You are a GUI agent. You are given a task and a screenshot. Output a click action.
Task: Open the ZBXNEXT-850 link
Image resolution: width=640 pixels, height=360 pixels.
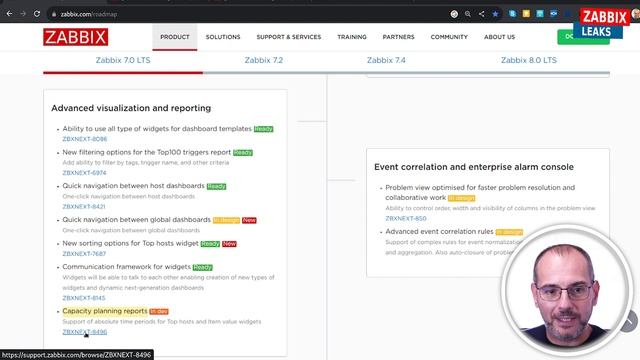click(406, 218)
